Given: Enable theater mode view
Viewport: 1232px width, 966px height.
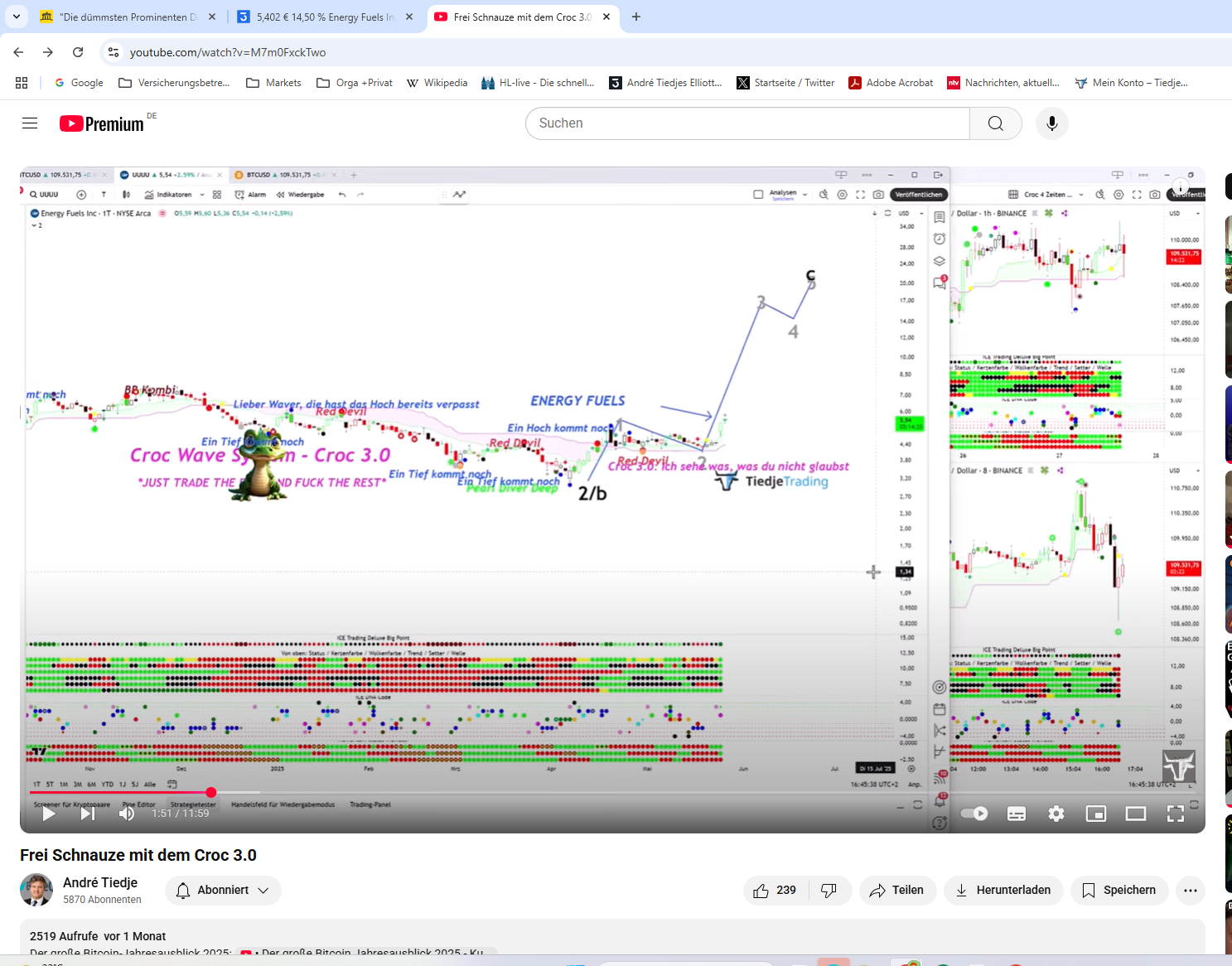Looking at the screenshot, I should click(x=1136, y=814).
